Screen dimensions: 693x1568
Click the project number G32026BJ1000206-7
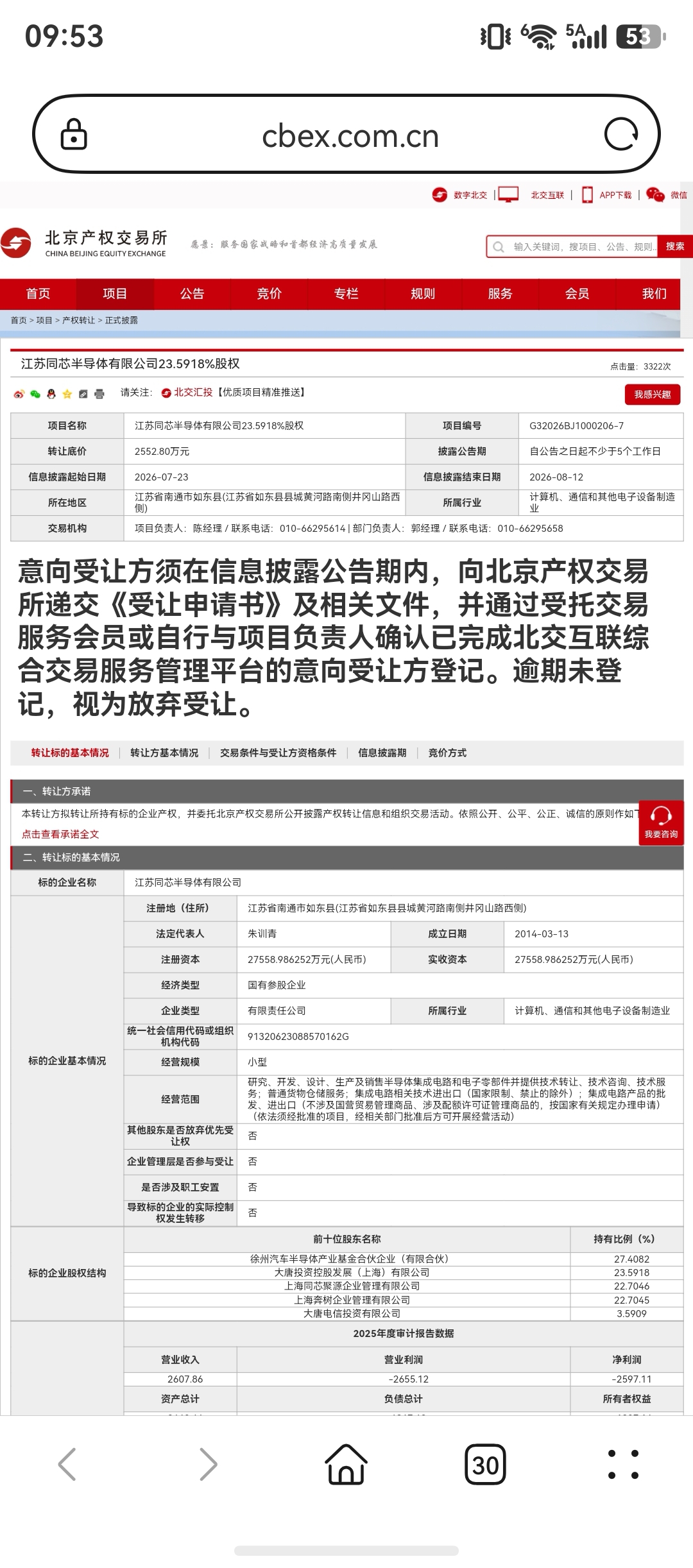576,425
